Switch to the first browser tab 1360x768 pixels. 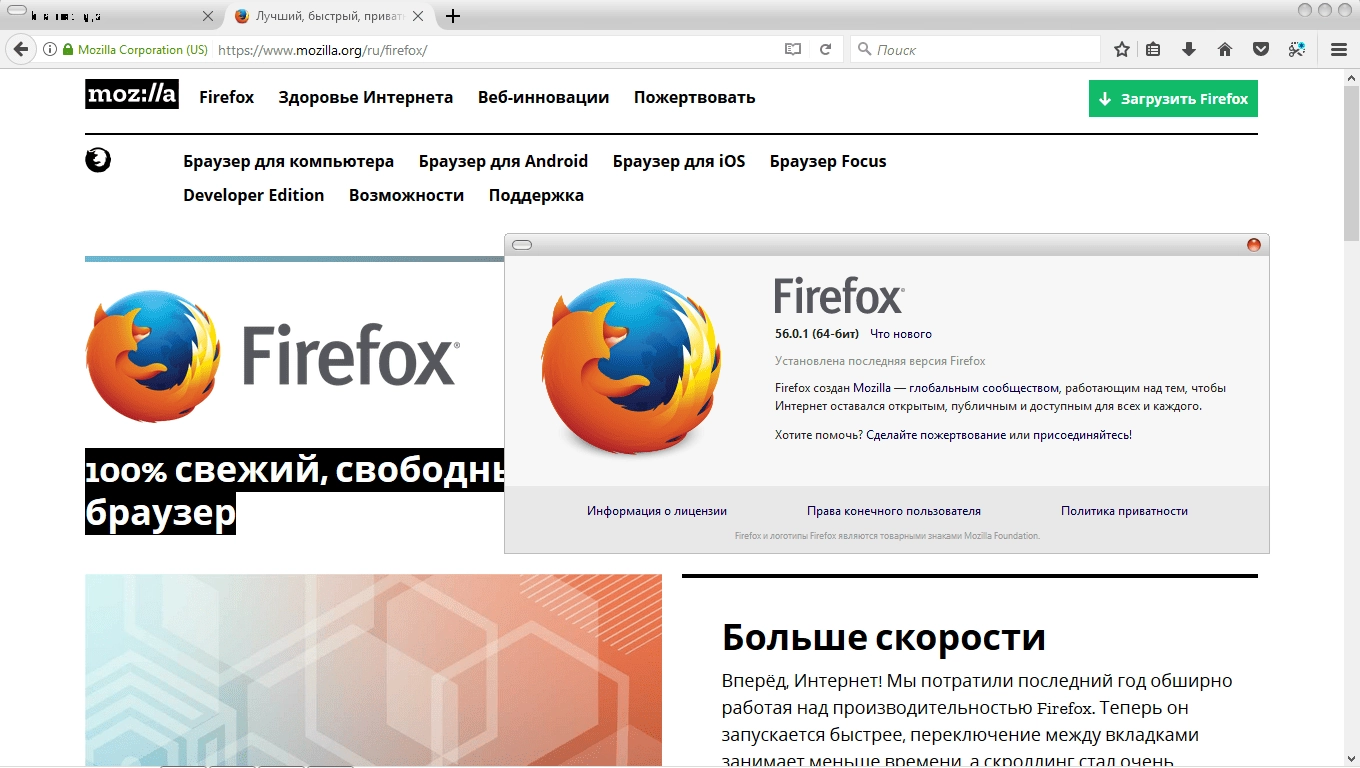[111, 16]
